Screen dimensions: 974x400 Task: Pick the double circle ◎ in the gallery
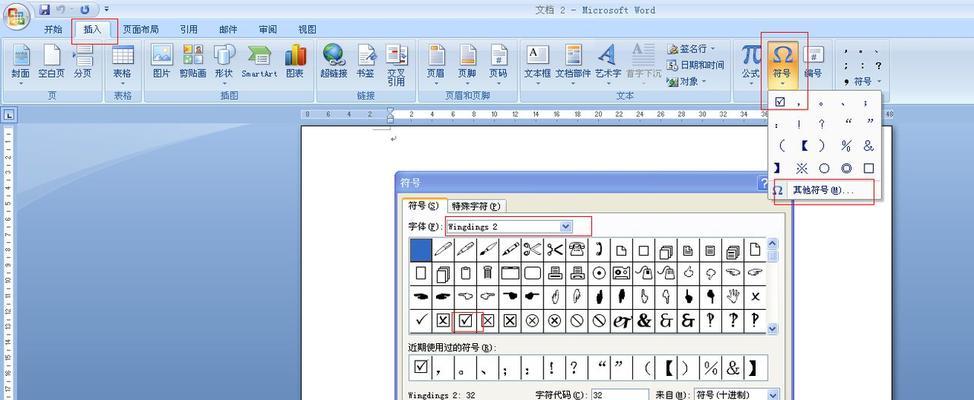point(846,168)
